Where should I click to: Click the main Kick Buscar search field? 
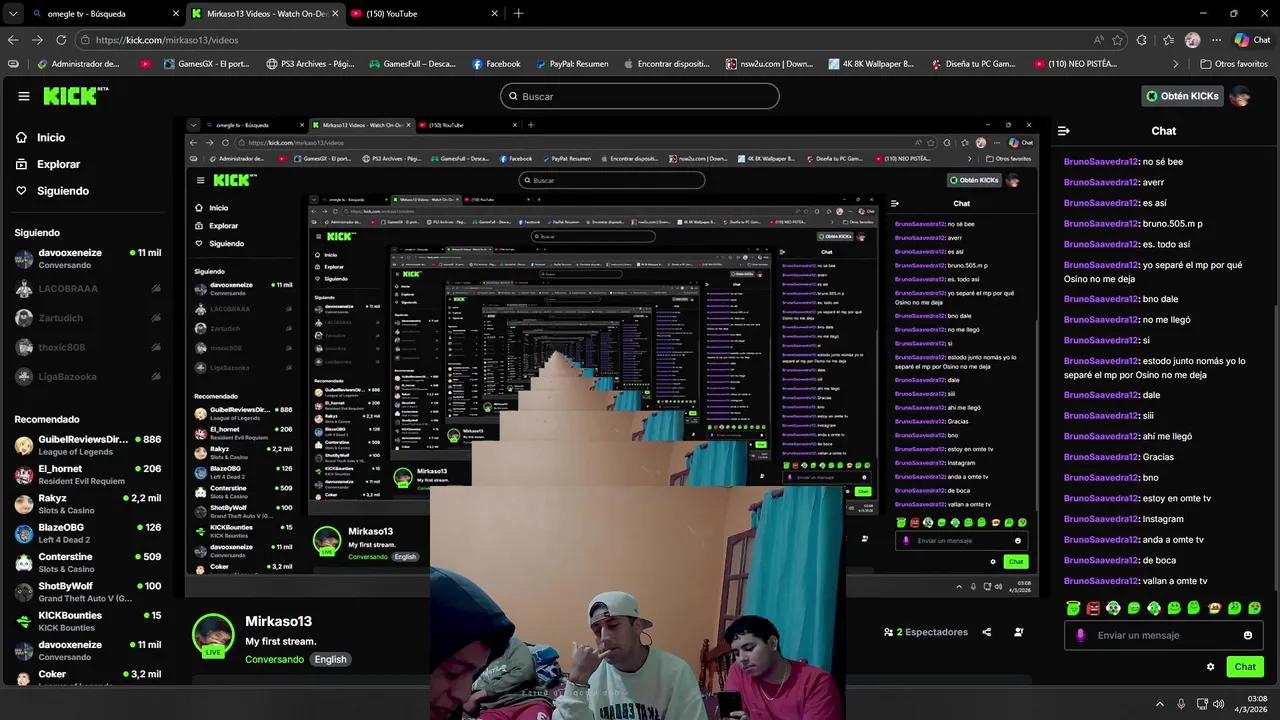click(640, 96)
